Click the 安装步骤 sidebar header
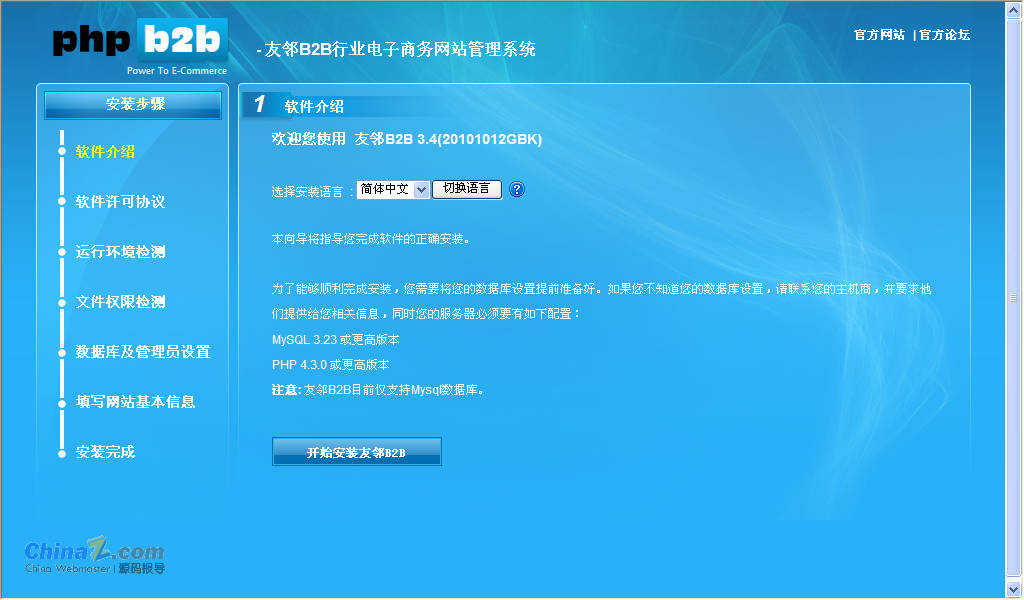Screen dimensions: 1024x600 (x=133, y=104)
